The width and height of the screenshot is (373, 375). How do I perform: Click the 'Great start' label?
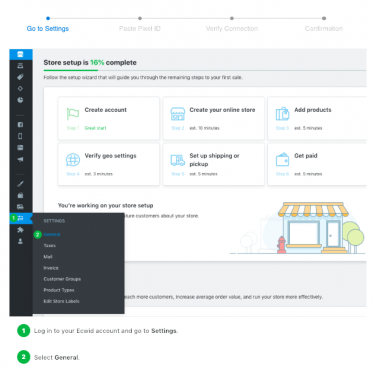[95, 128]
